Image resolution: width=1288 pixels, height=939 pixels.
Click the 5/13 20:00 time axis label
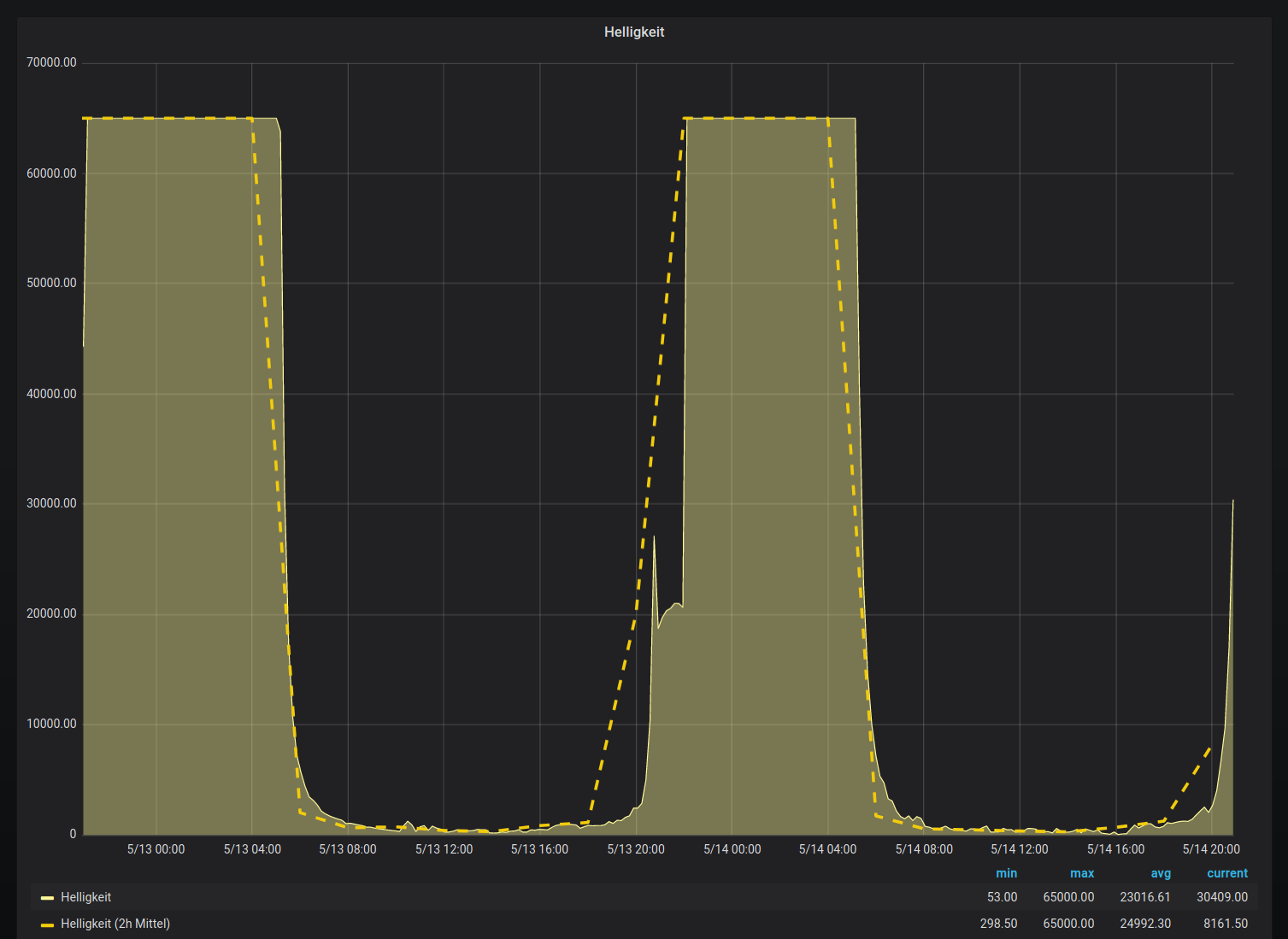(x=636, y=849)
